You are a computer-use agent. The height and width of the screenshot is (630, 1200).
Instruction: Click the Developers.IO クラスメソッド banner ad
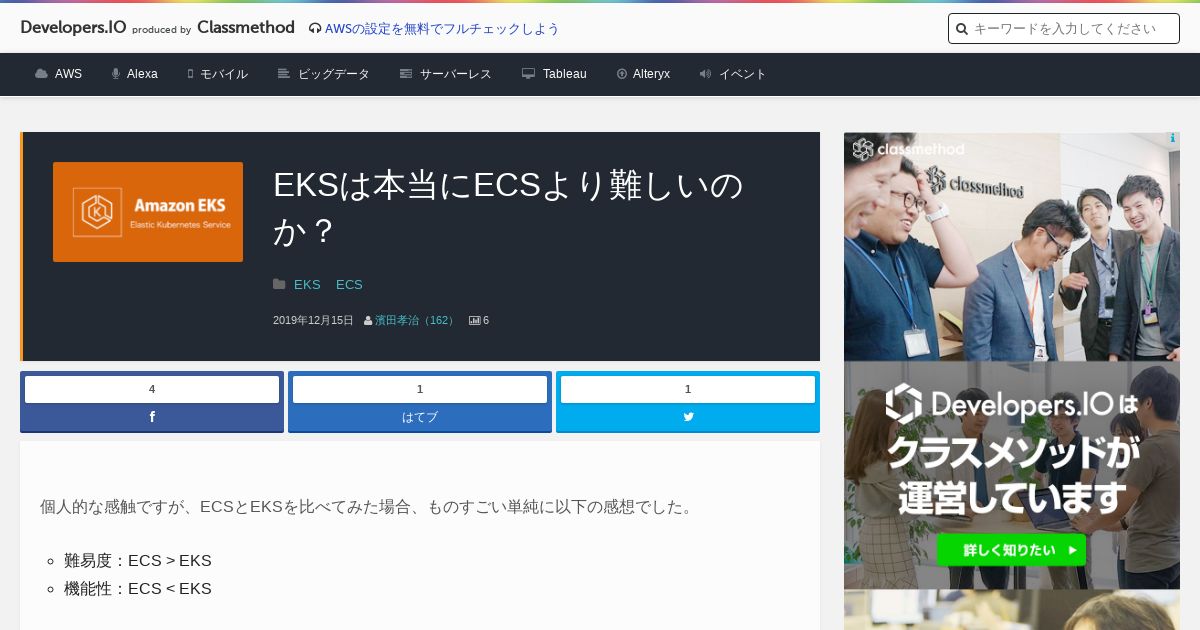[1012, 475]
